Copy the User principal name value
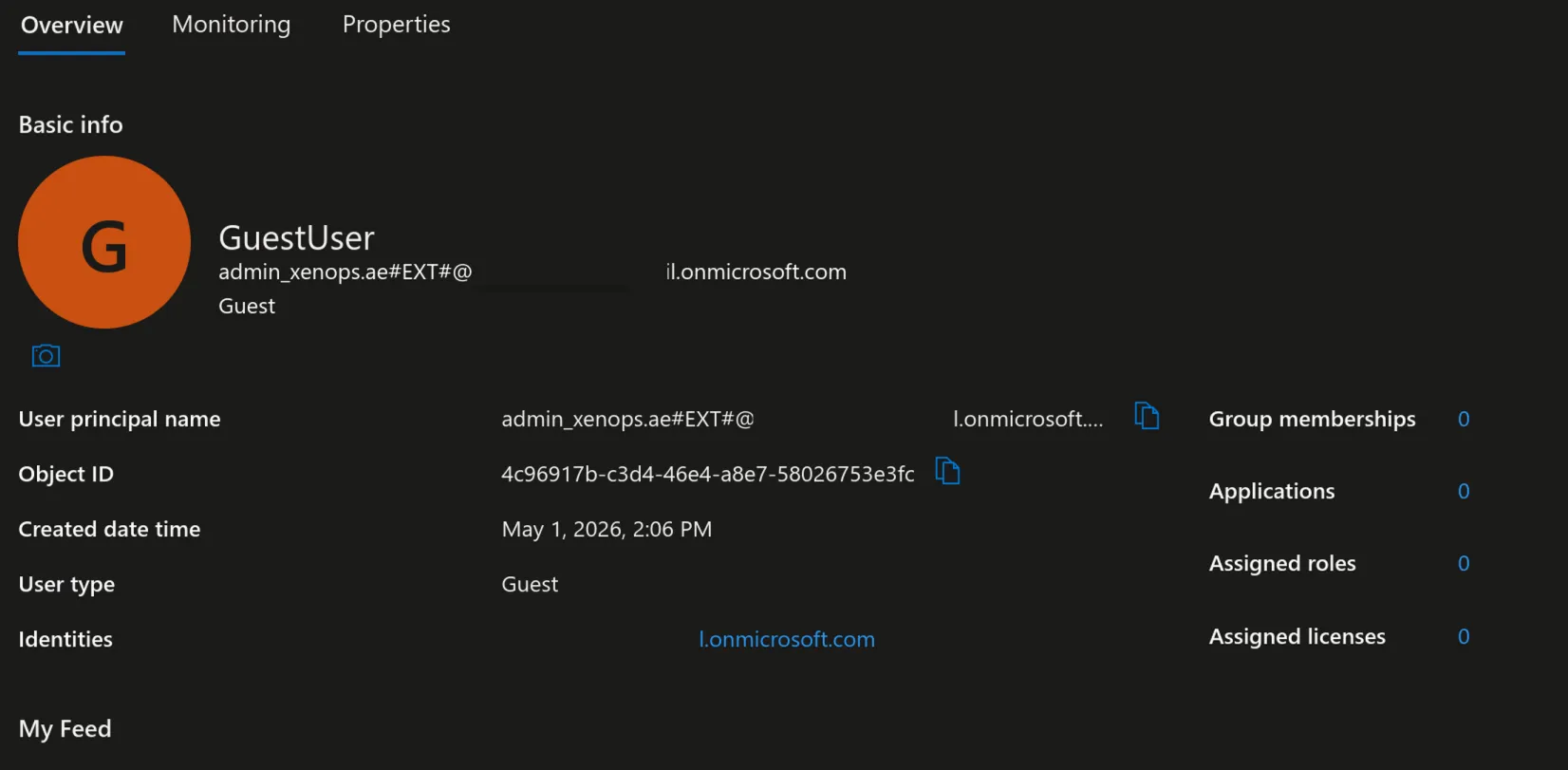This screenshot has height=770, width=1568. 1147,416
